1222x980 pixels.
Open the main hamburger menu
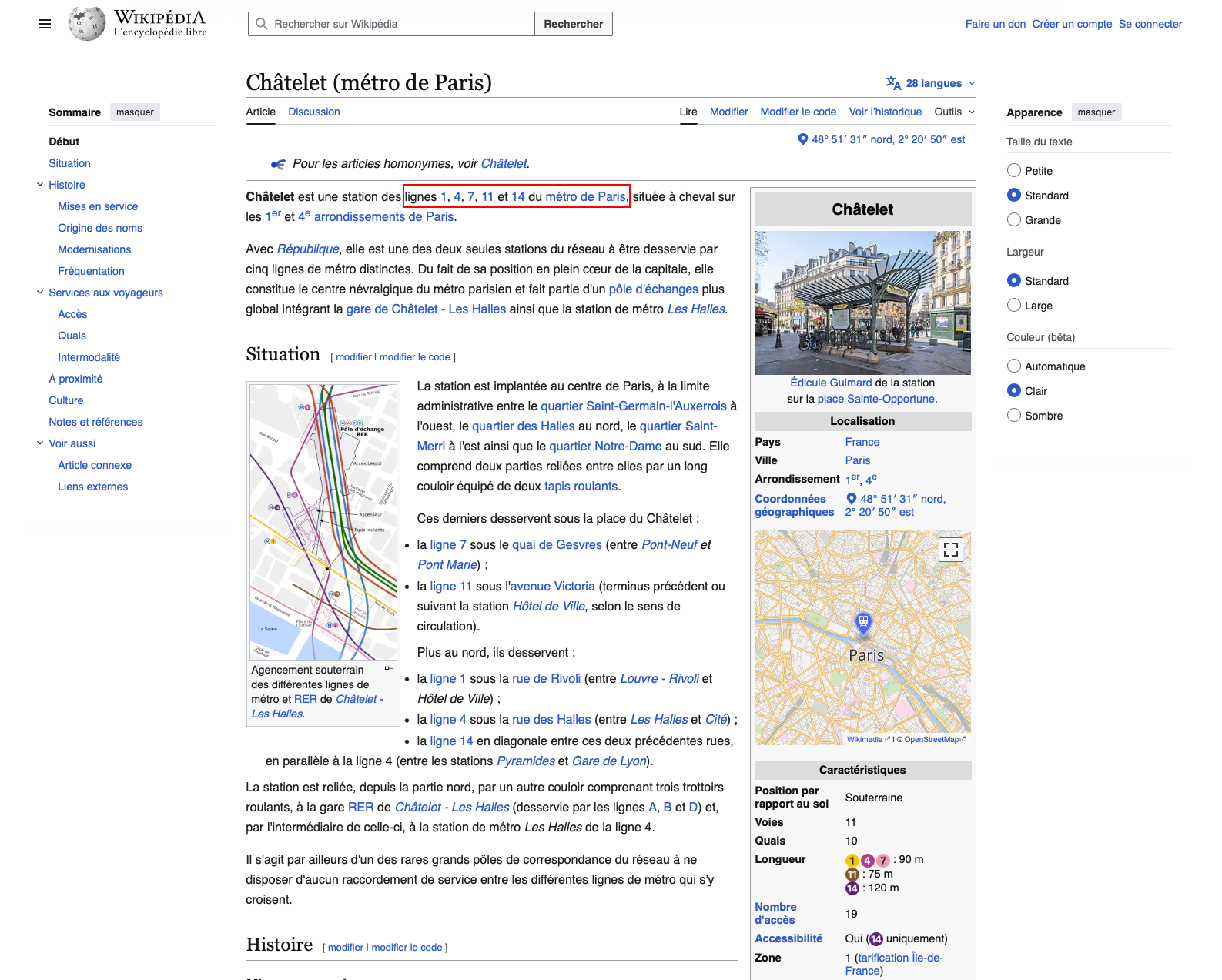click(45, 24)
